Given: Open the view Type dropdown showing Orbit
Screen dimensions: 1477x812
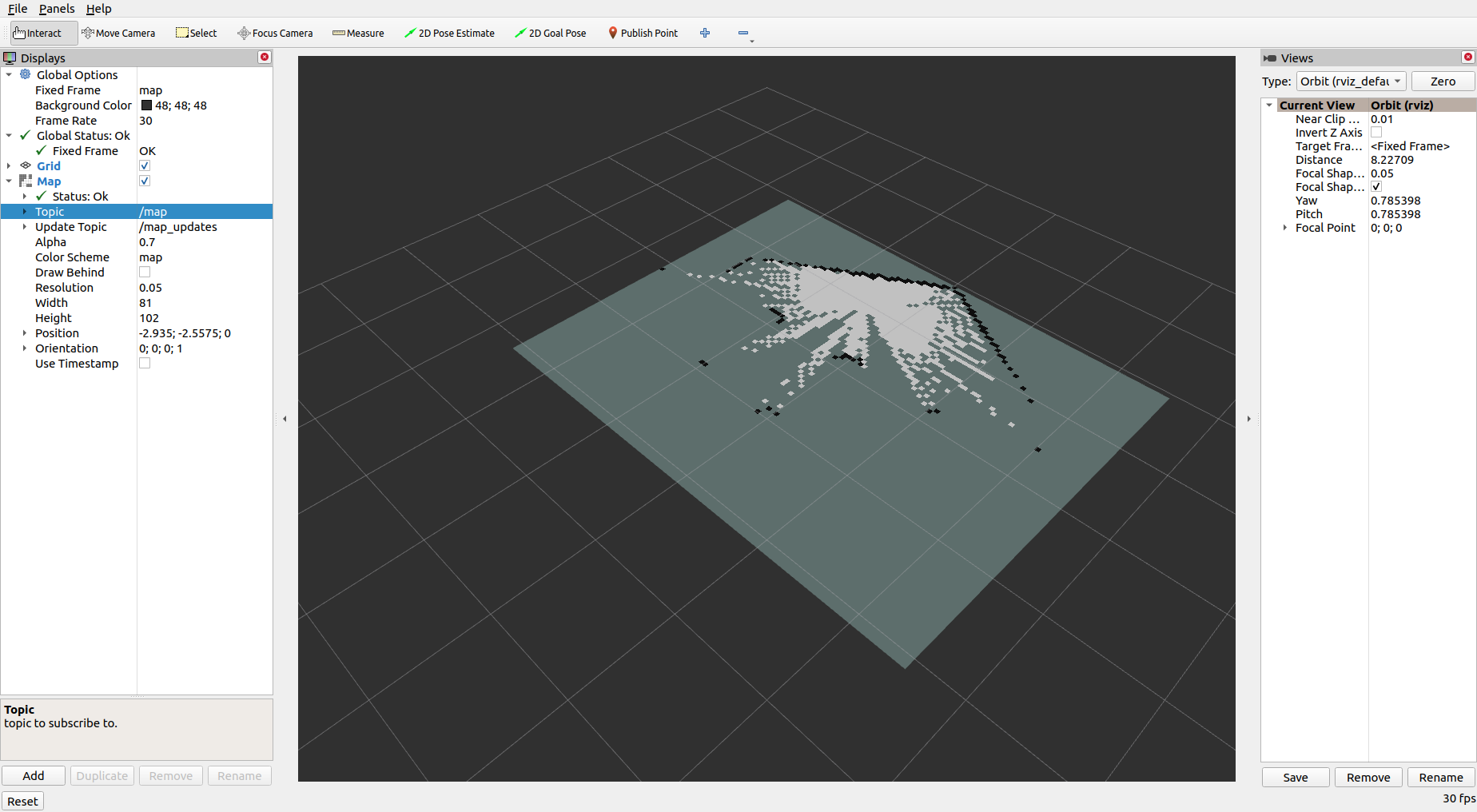Looking at the screenshot, I should click(x=1351, y=81).
